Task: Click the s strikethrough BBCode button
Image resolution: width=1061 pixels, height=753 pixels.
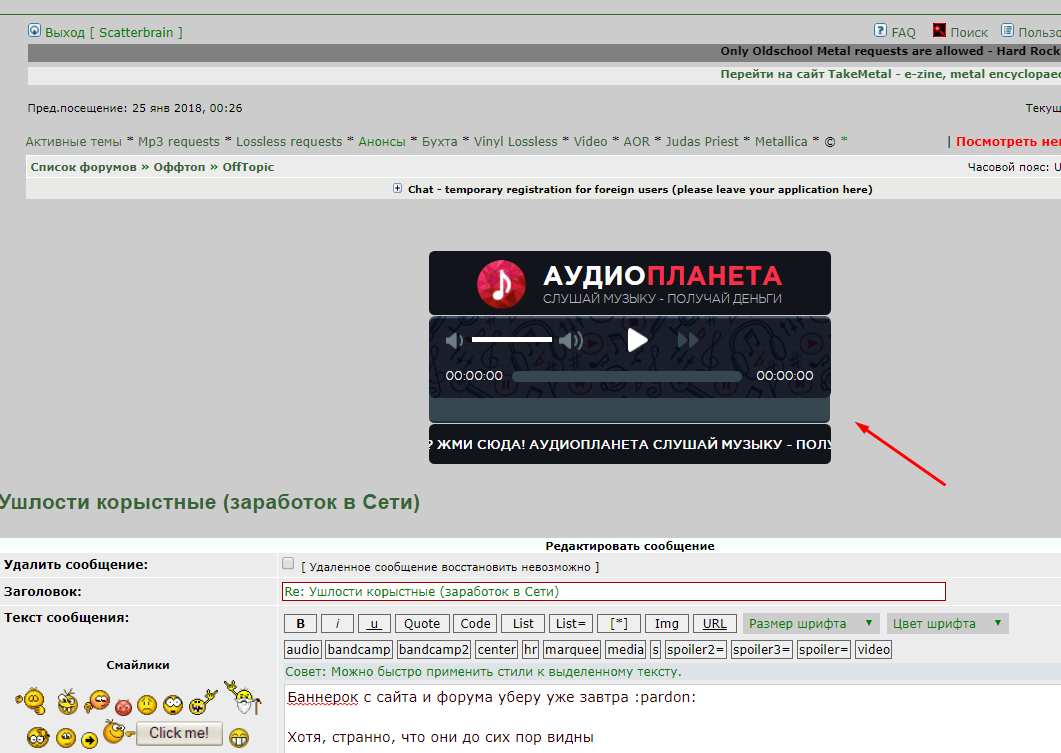Action: 655,649
